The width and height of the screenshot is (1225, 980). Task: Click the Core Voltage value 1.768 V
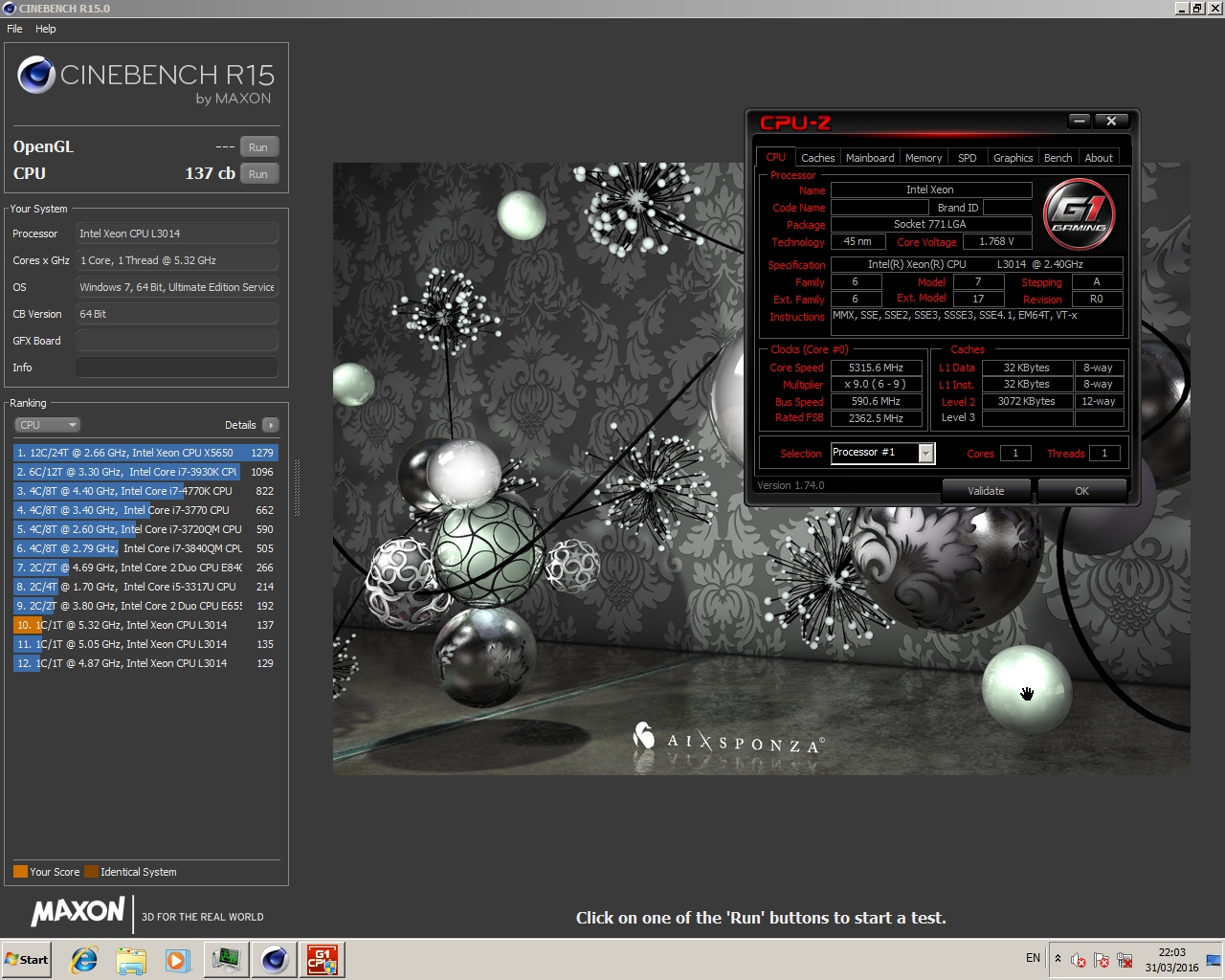tap(996, 242)
